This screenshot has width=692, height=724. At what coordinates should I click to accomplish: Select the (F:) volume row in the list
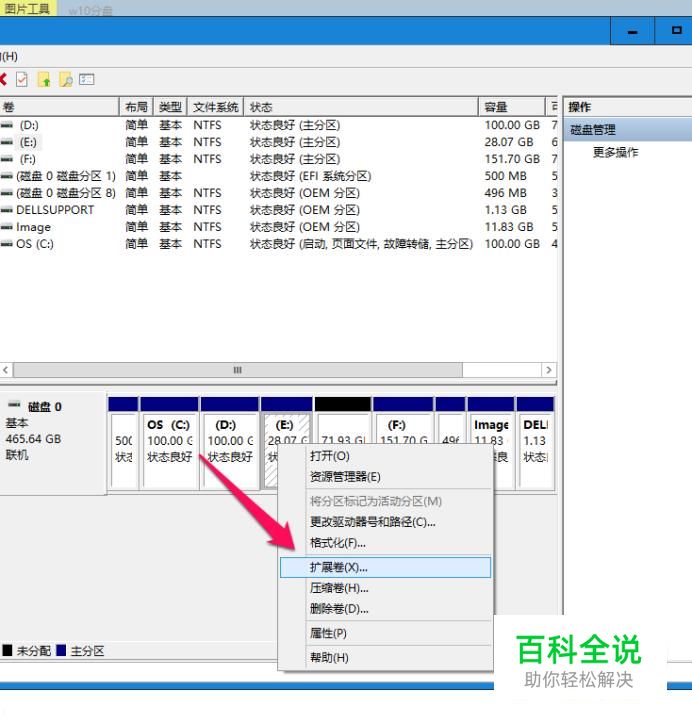pyautogui.click(x=278, y=159)
